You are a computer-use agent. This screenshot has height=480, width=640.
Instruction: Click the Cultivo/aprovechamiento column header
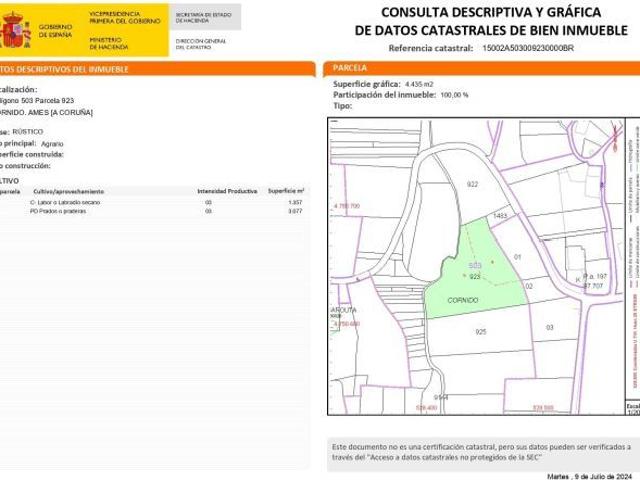(x=68, y=190)
